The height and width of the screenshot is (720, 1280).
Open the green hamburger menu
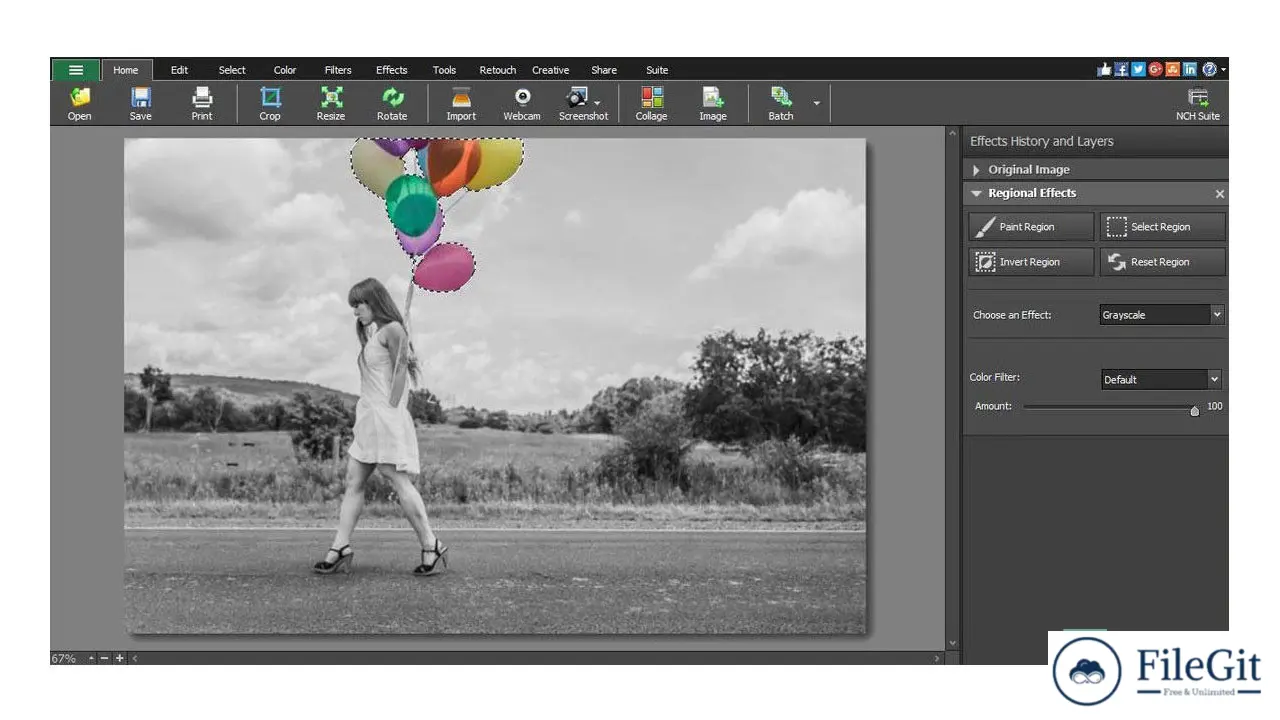click(x=76, y=70)
